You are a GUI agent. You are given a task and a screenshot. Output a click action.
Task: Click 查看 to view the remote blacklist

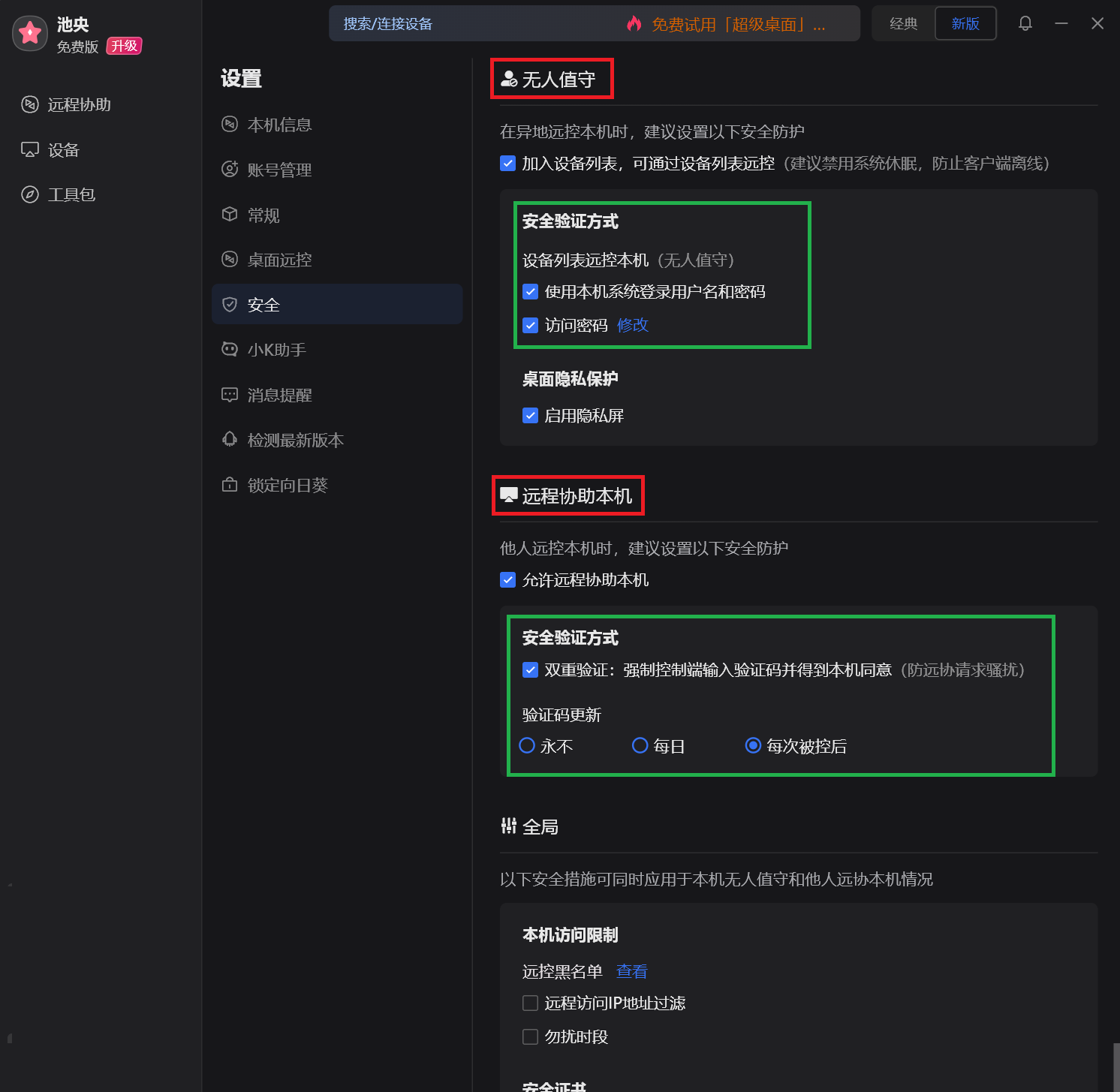[631, 971]
